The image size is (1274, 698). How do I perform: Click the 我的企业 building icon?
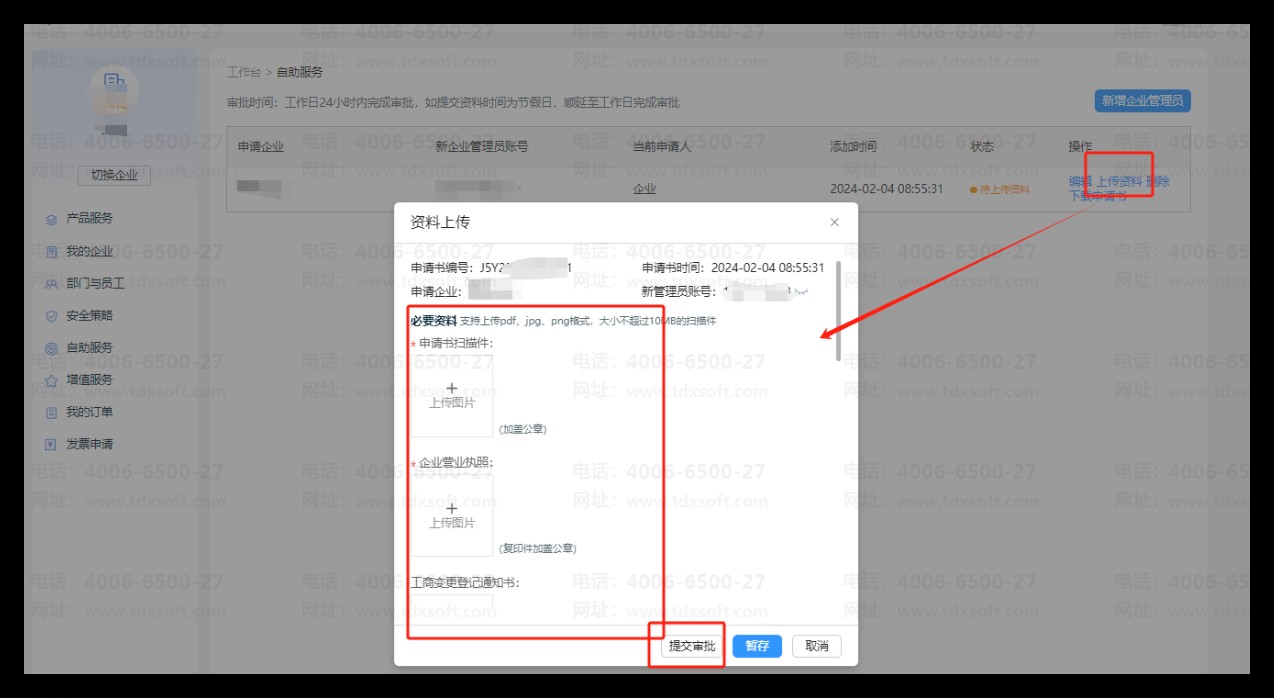51,251
